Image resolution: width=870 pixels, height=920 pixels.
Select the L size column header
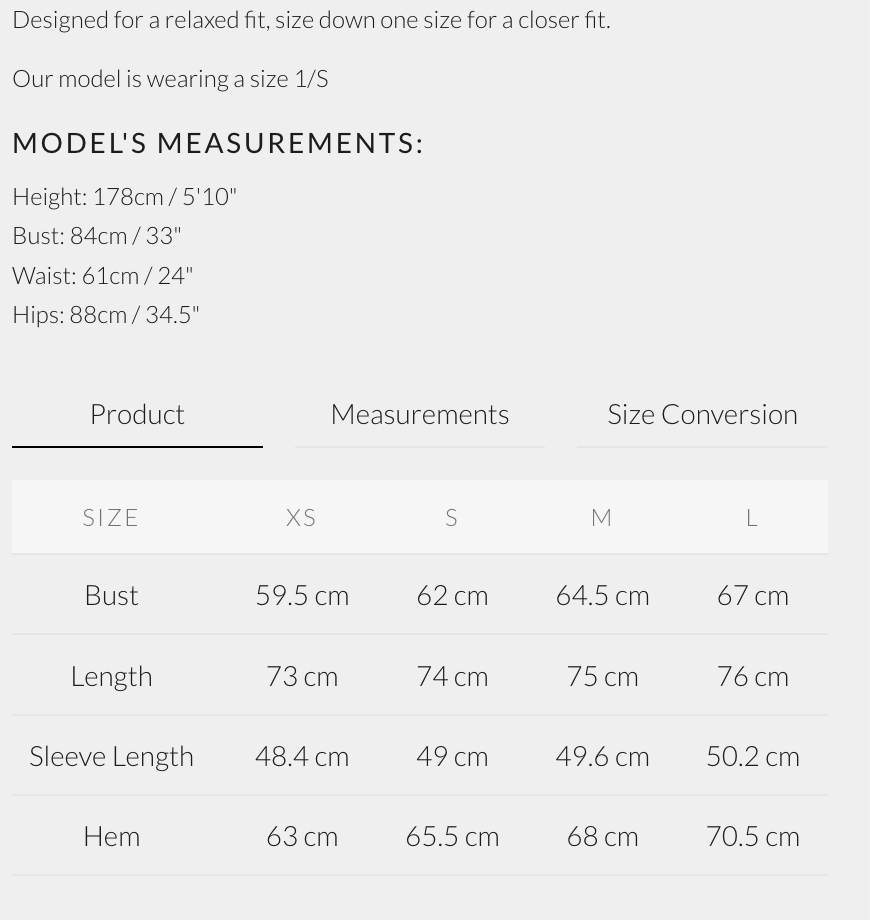click(752, 517)
